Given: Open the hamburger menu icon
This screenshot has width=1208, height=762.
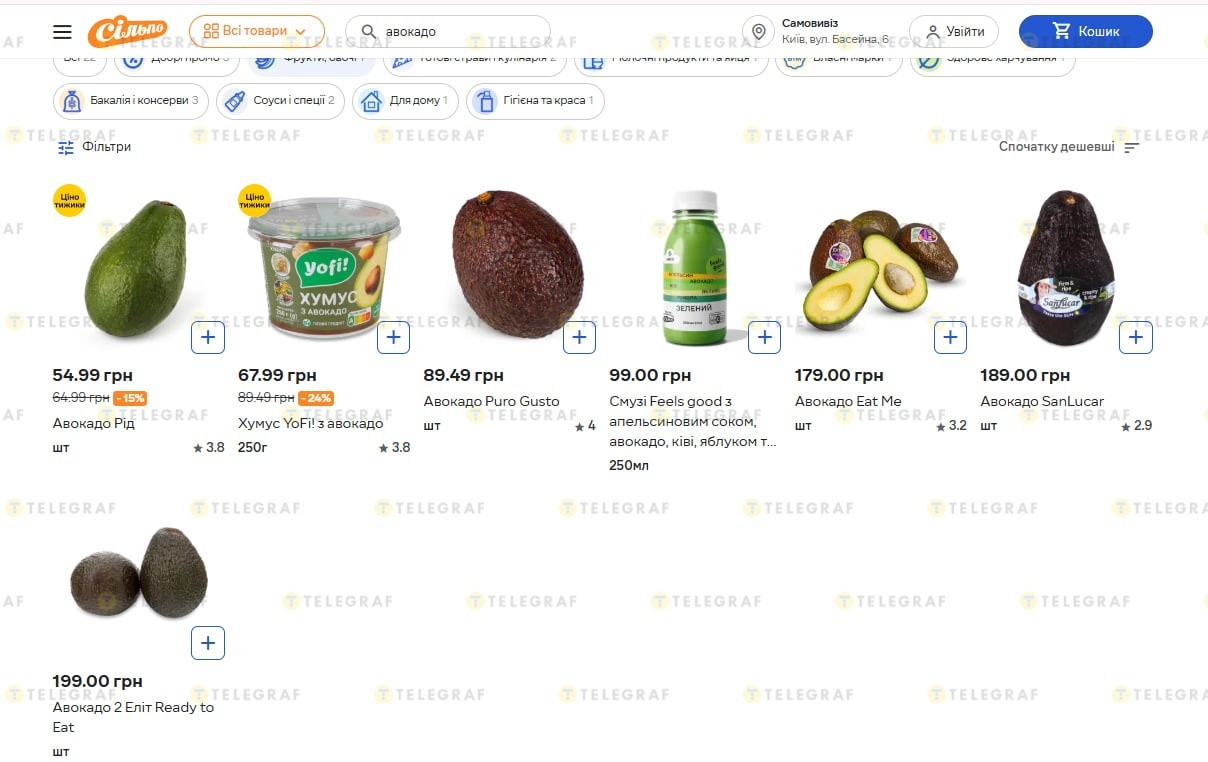Looking at the screenshot, I should click(62, 32).
